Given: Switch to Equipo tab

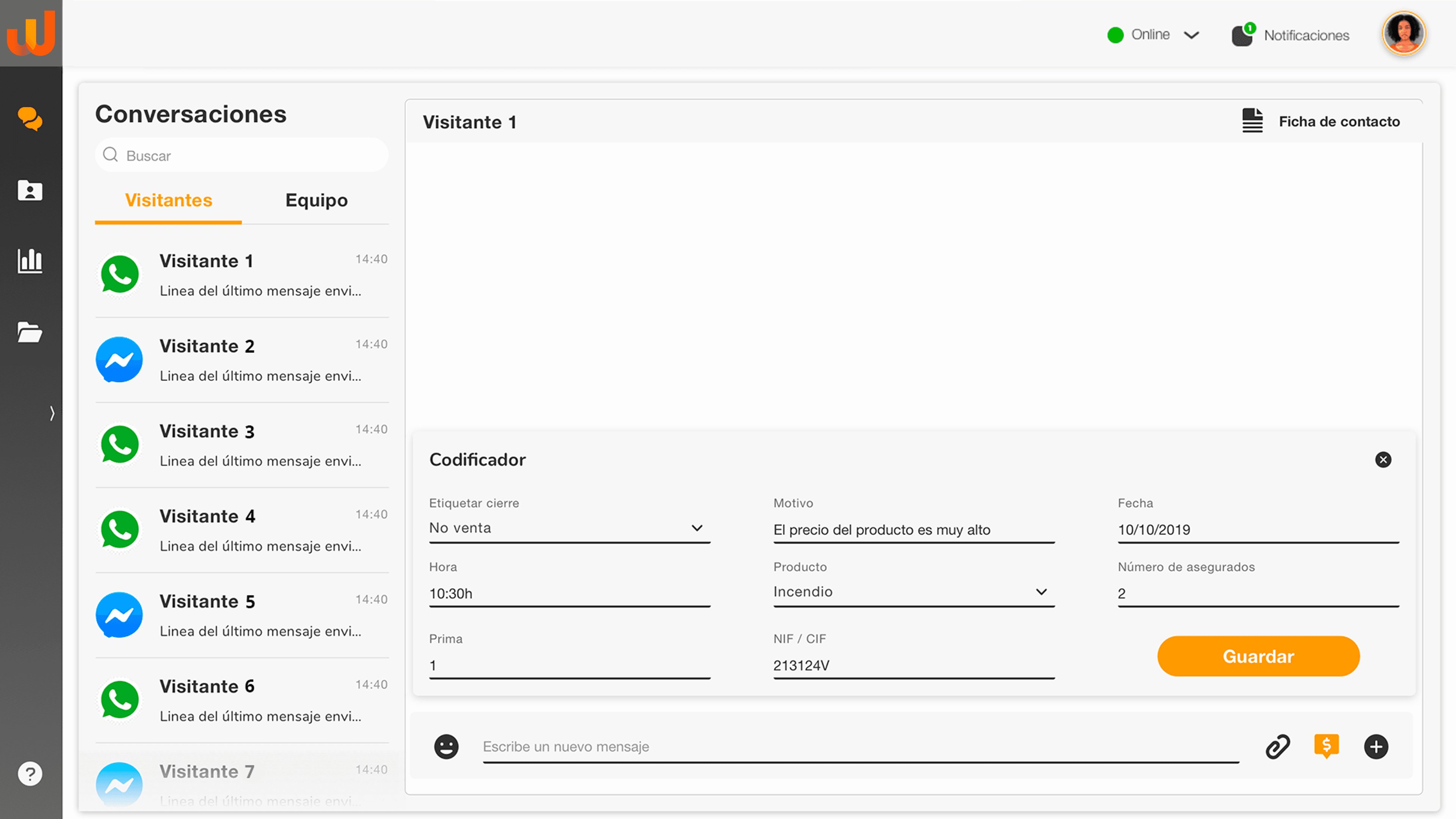Looking at the screenshot, I should click(x=316, y=200).
